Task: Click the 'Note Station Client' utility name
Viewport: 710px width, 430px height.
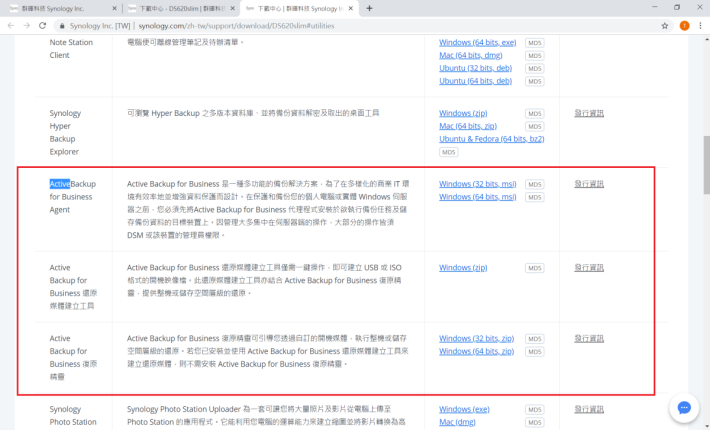Action: point(71,49)
